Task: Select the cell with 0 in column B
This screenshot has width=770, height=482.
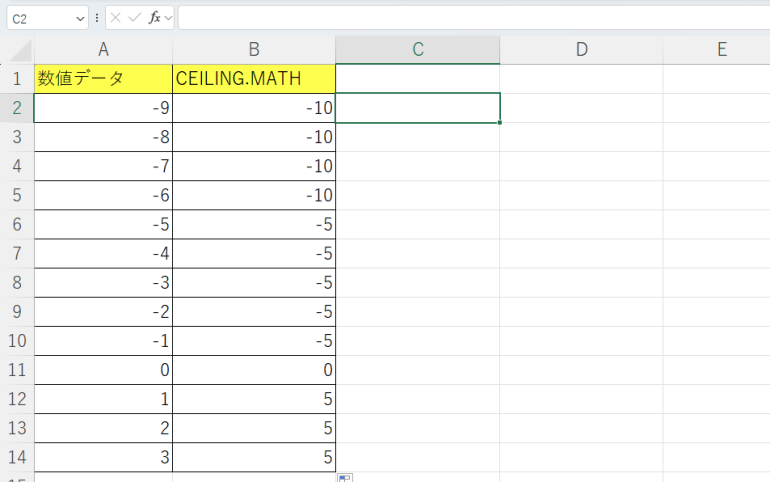Action: coord(254,370)
